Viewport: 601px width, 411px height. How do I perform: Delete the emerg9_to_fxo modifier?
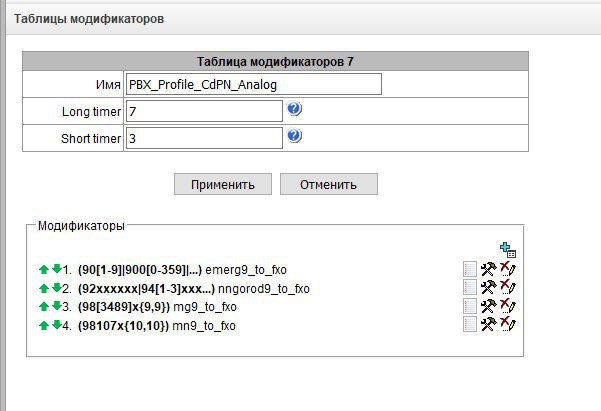[508, 269]
